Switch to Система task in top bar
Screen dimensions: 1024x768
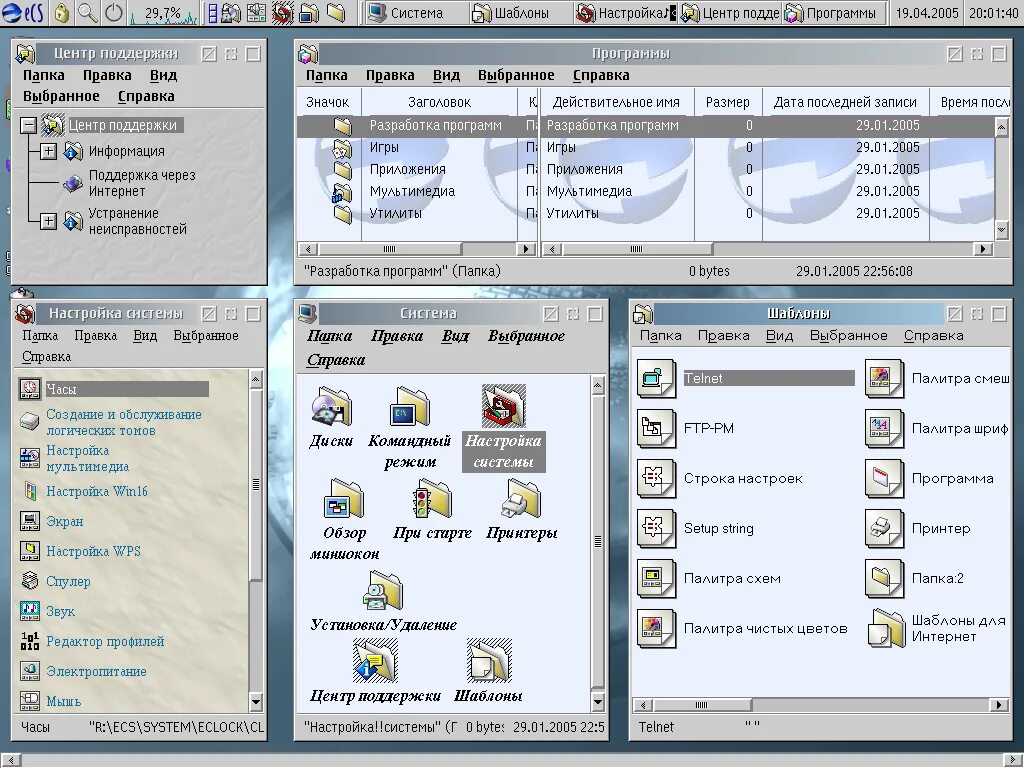(x=415, y=13)
